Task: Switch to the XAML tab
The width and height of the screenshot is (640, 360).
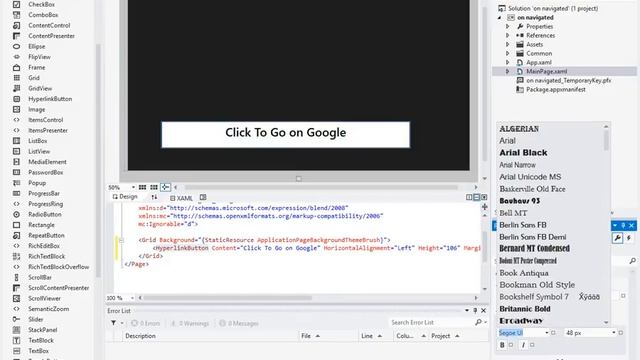Action: (181, 198)
